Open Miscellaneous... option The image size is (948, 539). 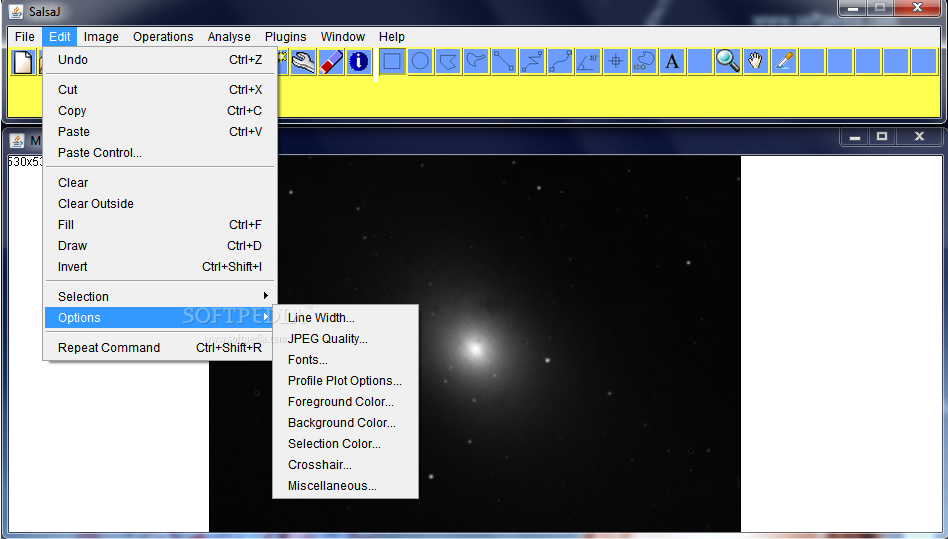(345, 486)
